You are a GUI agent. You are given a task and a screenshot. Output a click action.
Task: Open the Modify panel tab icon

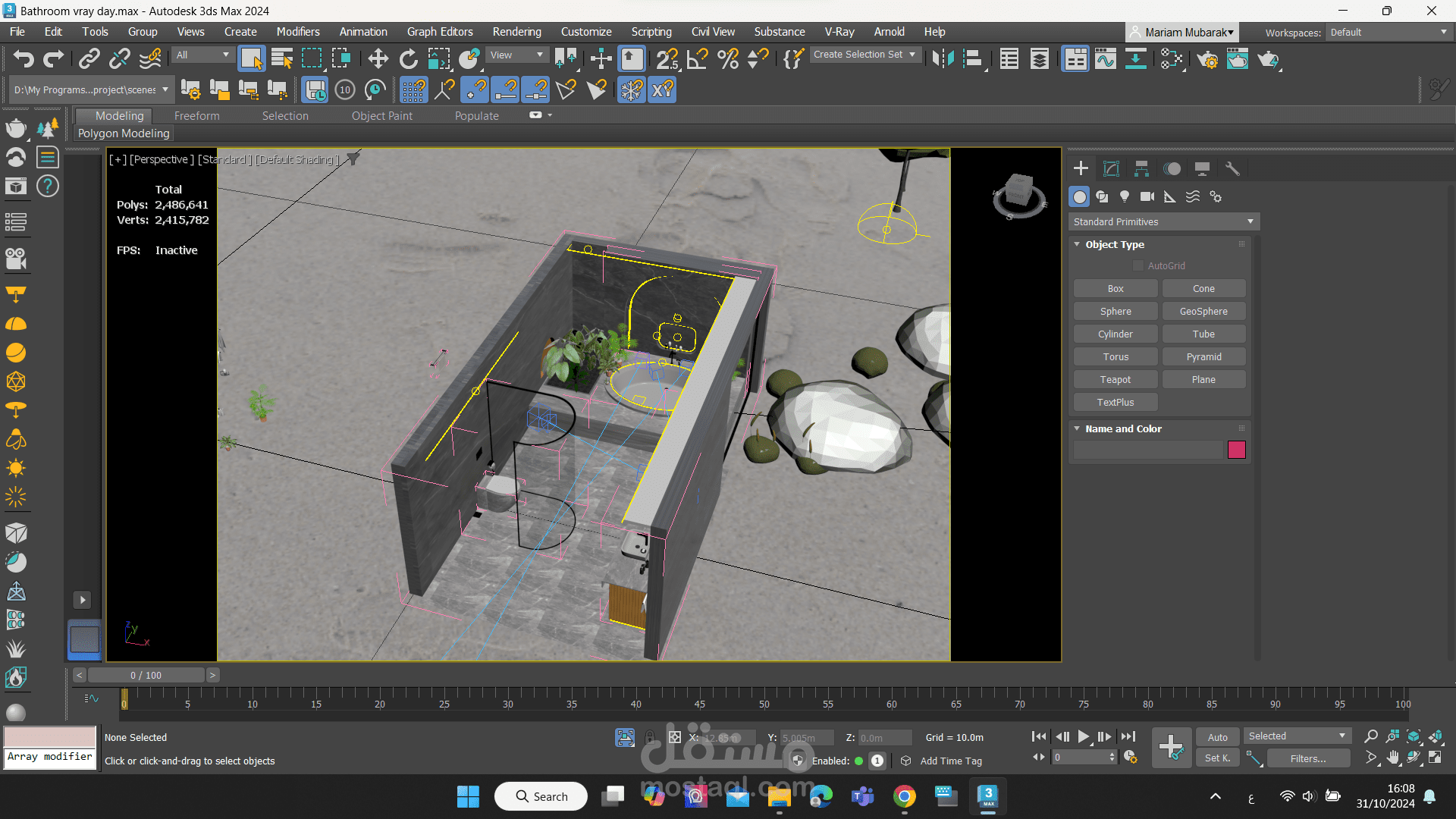[1111, 168]
